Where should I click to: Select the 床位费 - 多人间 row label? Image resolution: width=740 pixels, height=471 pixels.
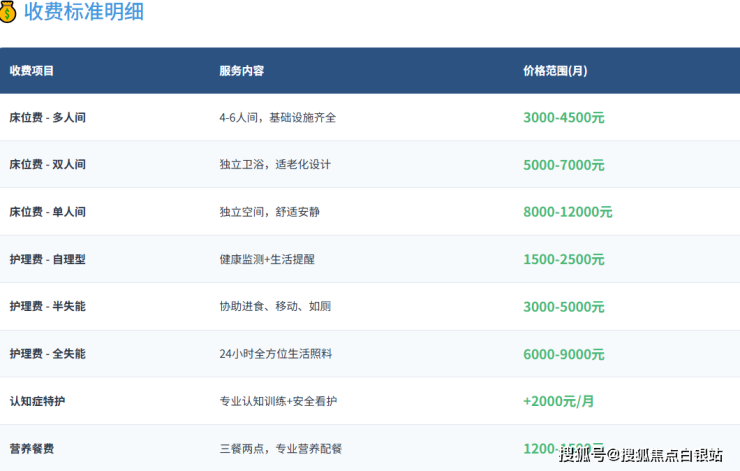[x=47, y=118]
